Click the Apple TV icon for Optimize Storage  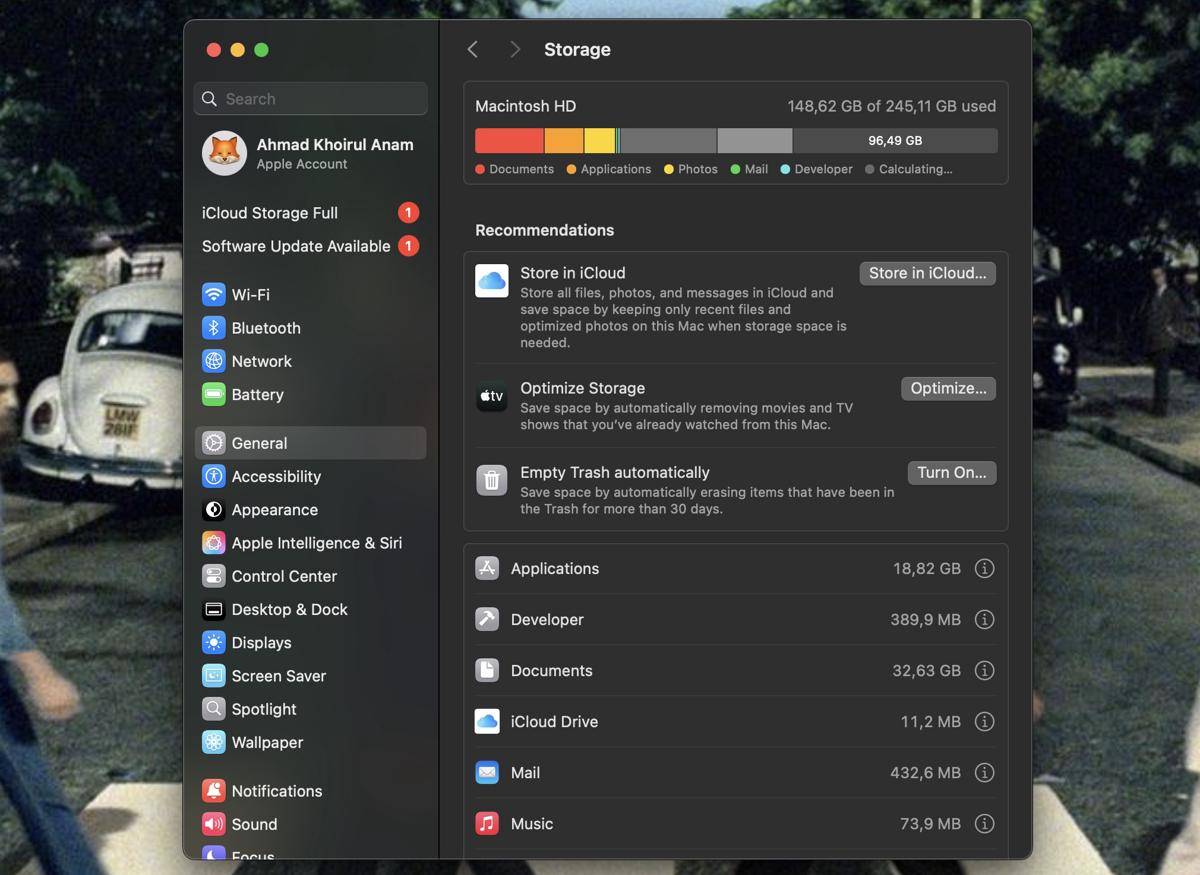coord(491,397)
